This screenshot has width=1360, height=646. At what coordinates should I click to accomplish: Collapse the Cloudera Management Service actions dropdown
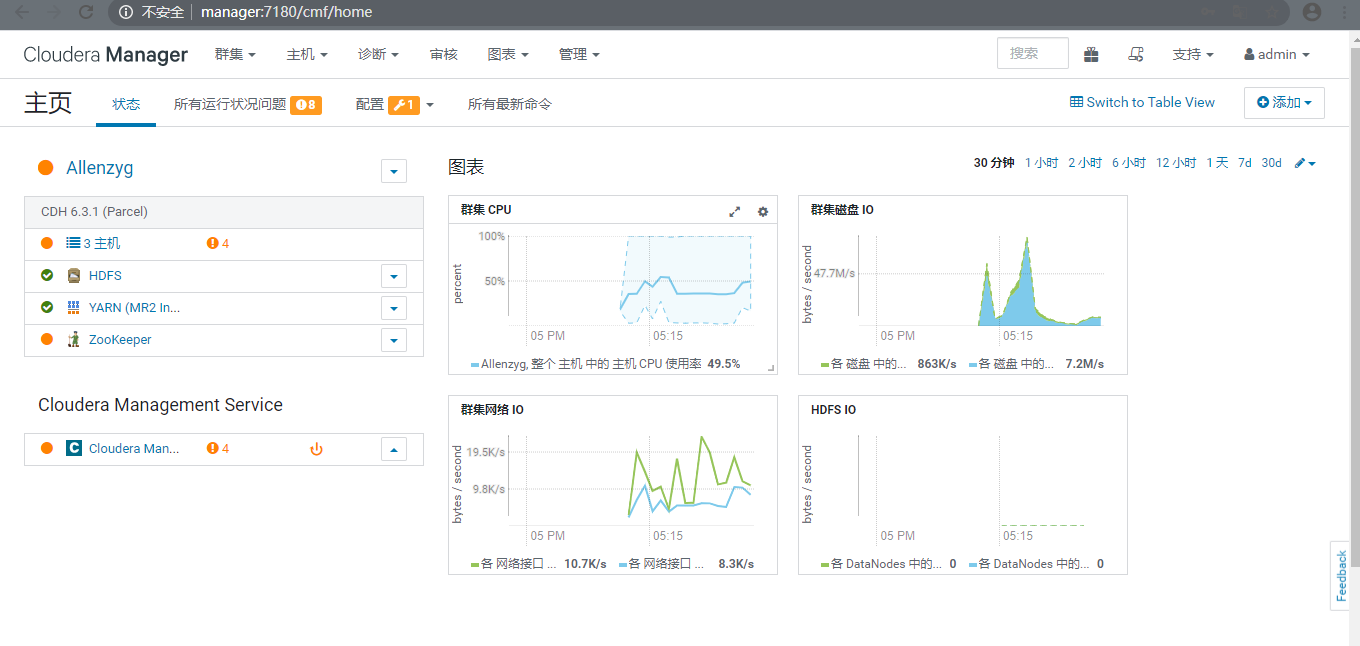(x=393, y=448)
